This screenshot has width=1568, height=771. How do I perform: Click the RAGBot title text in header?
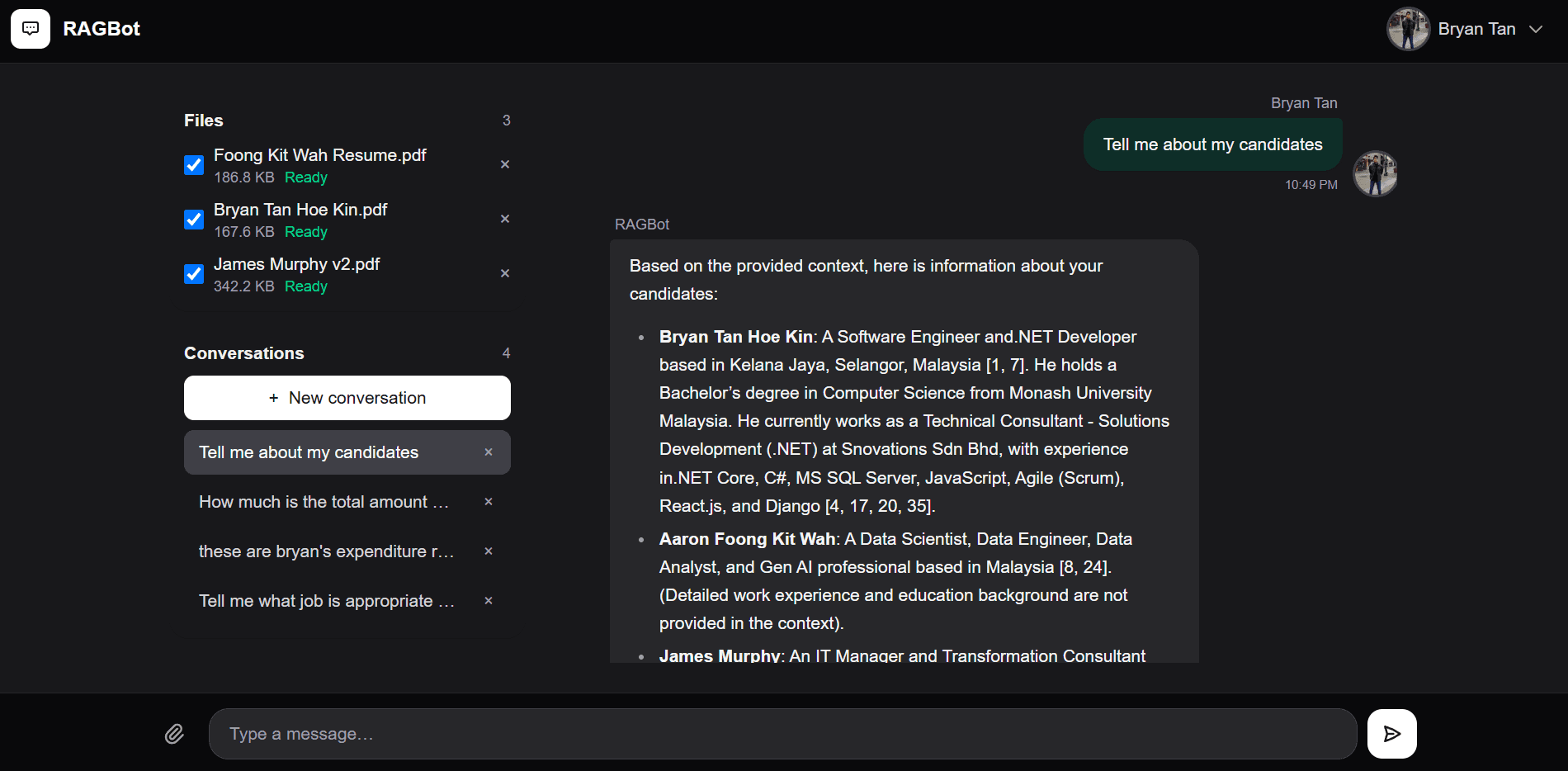click(102, 29)
